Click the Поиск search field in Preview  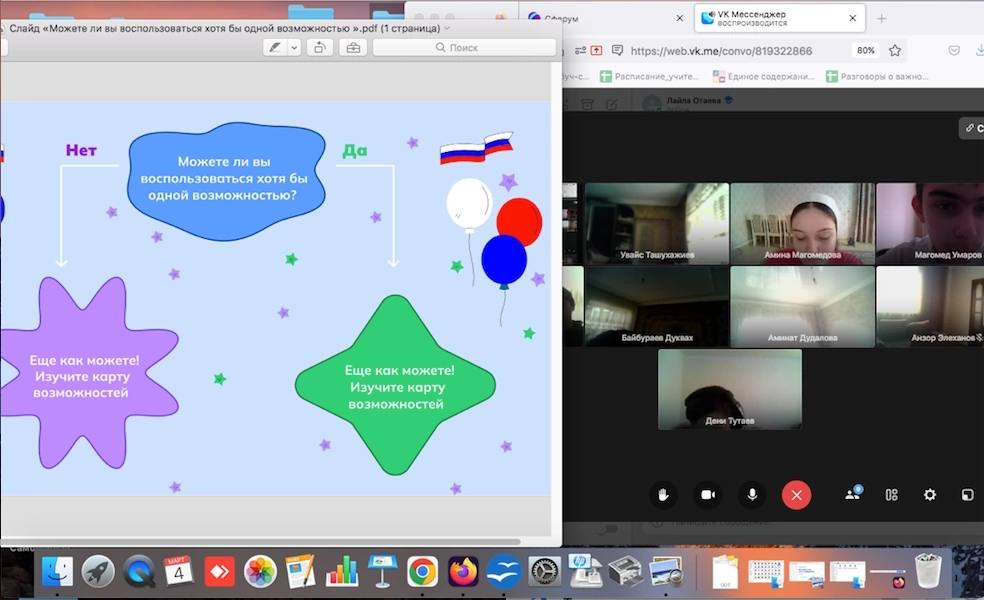464,48
